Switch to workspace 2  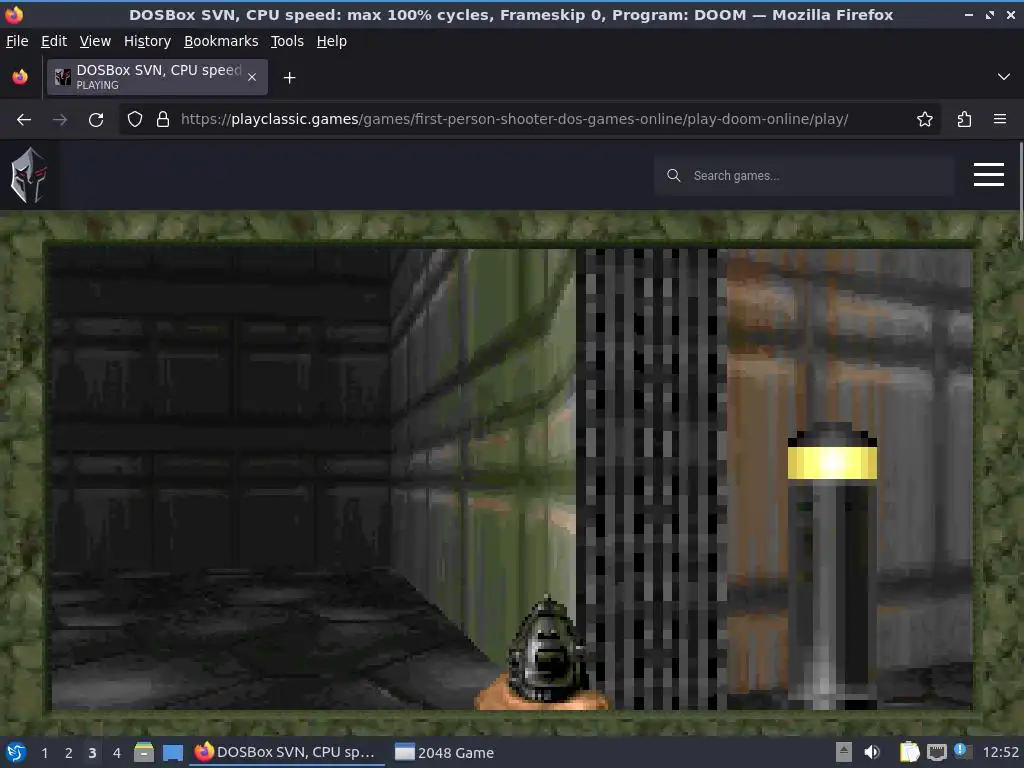point(69,753)
